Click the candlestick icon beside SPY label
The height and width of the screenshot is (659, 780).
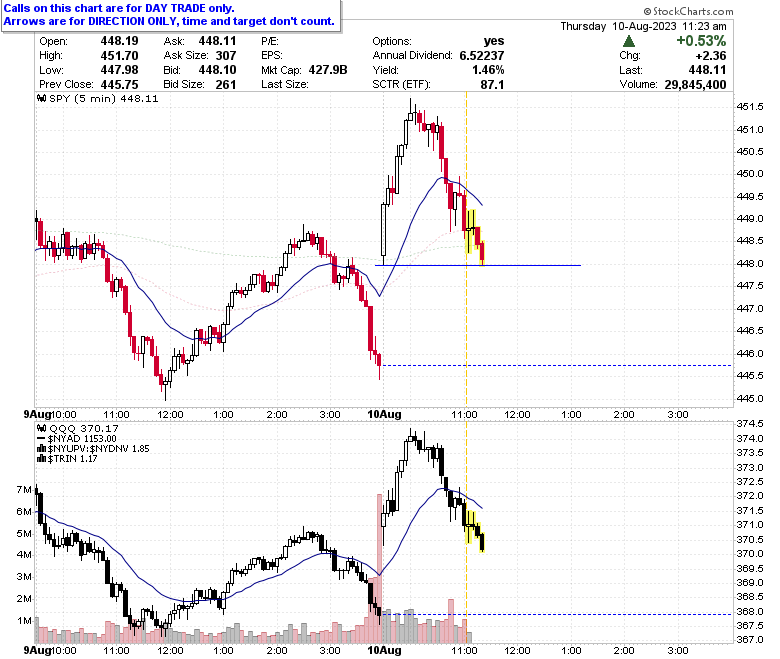pos(42,98)
